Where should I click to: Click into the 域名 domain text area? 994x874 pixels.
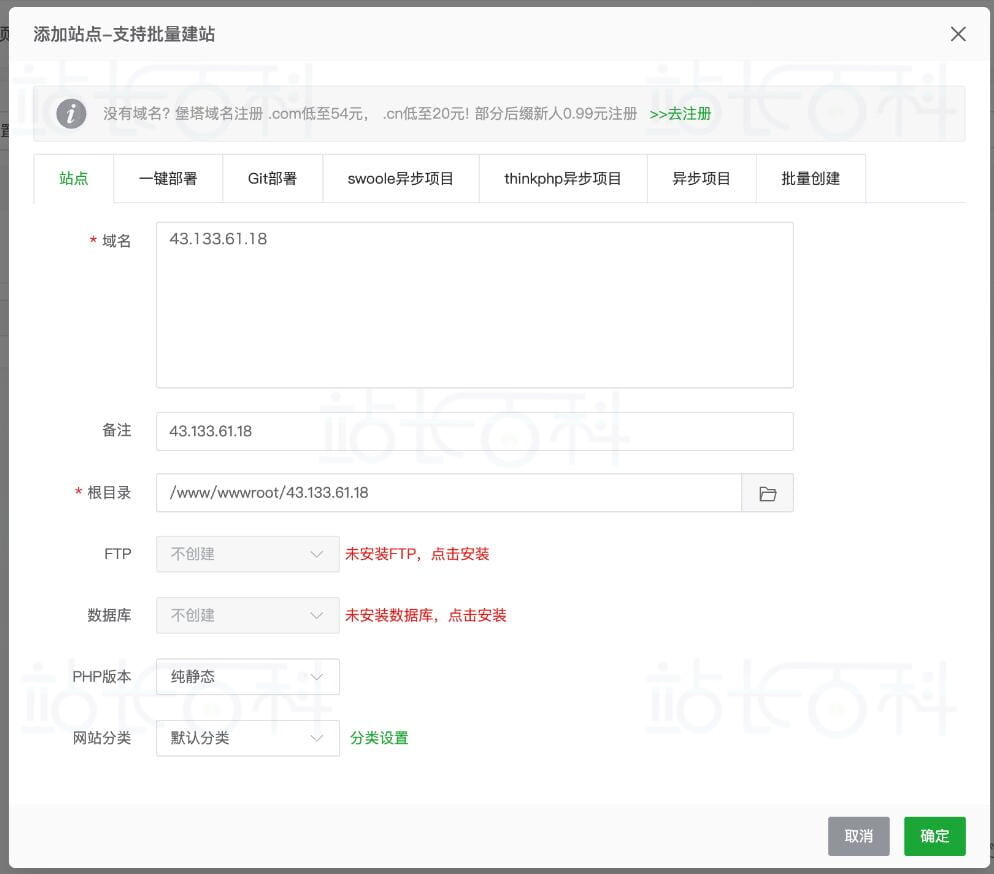click(x=474, y=305)
